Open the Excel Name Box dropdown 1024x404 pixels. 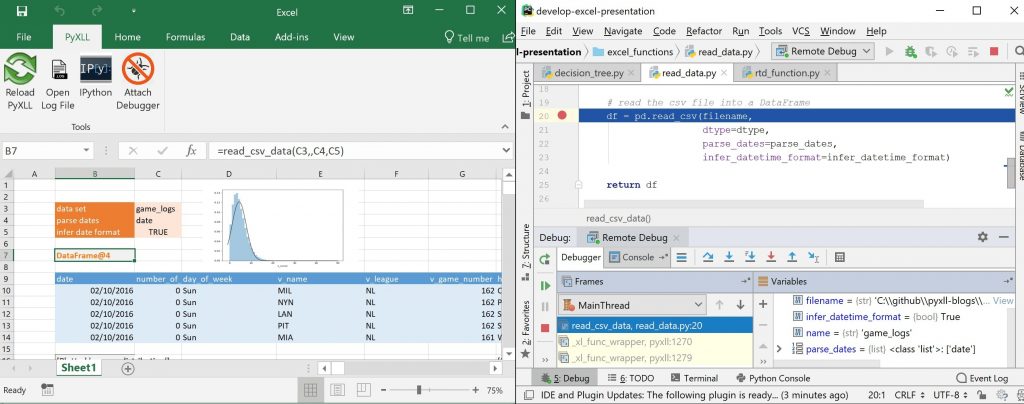pyautogui.click(x=86, y=151)
